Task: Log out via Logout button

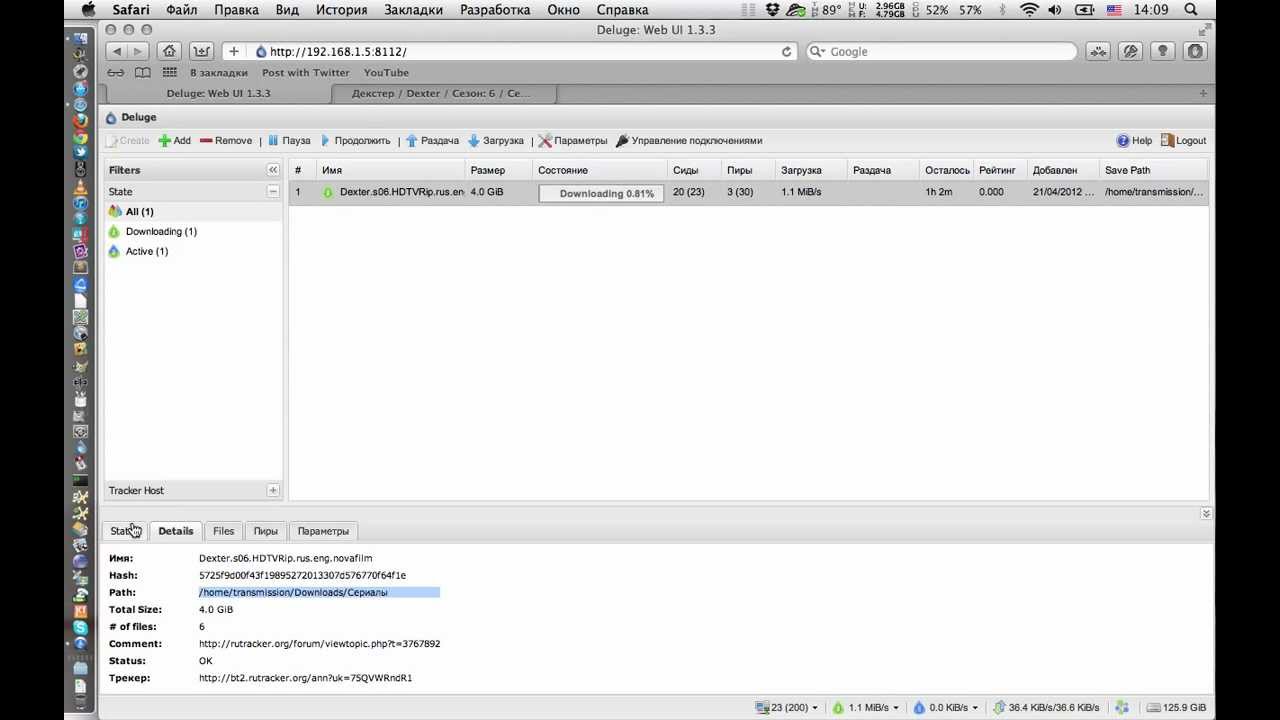Action: (x=1183, y=141)
